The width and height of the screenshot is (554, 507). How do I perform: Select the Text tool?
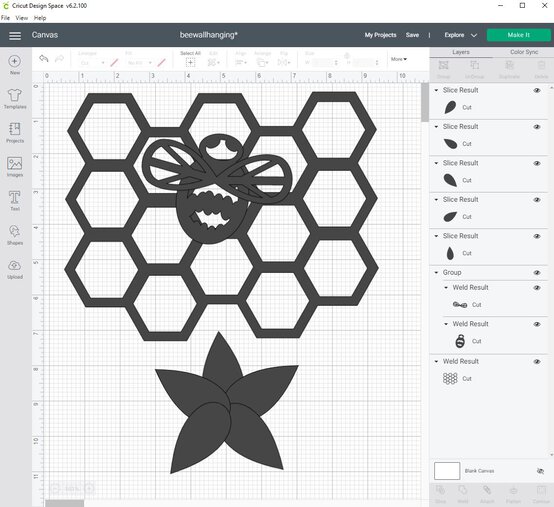click(15, 201)
